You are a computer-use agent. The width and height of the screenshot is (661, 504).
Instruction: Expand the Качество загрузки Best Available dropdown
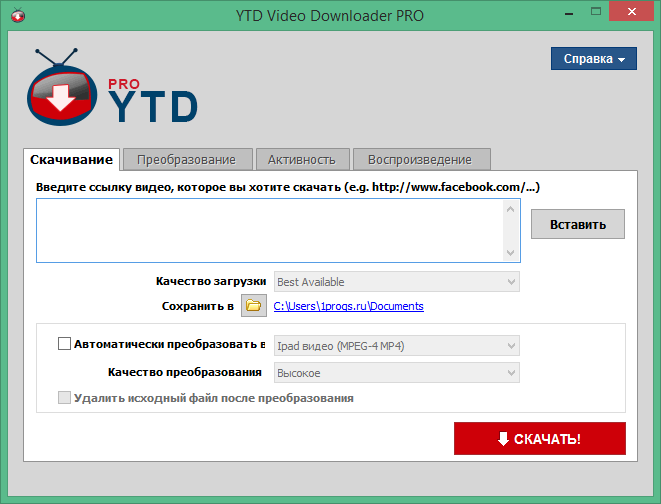pos(397,282)
